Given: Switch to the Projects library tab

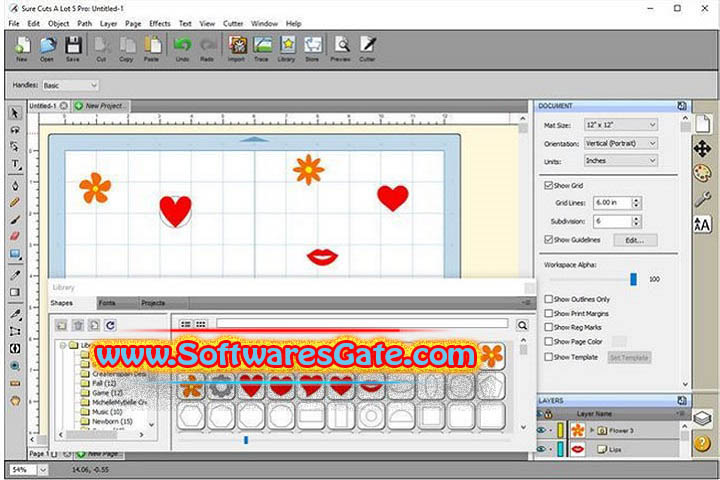Looking at the screenshot, I should click(153, 303).
